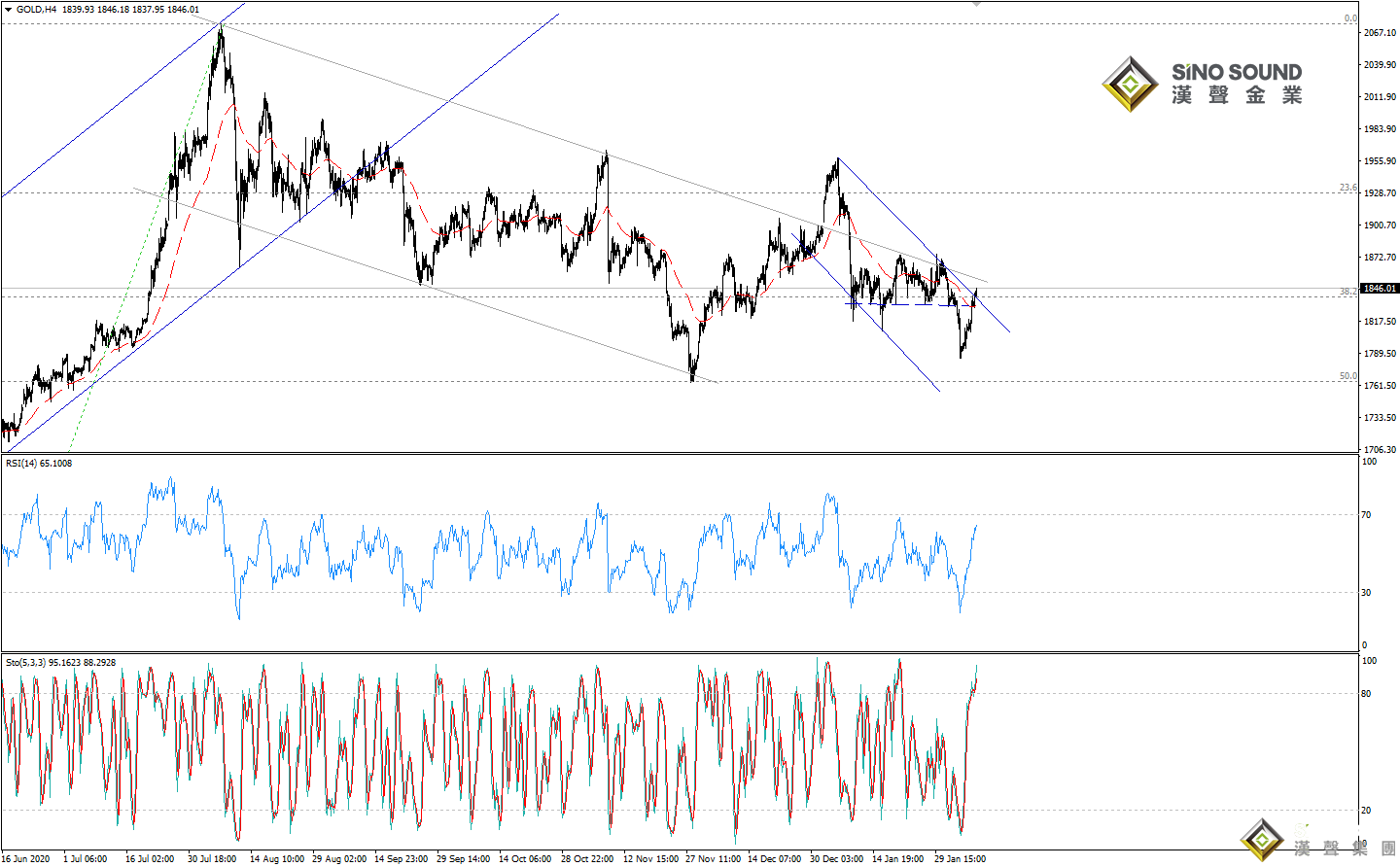Select the current price tag 1846.01
This screenshot has width=1400, height=867.
1380,289
